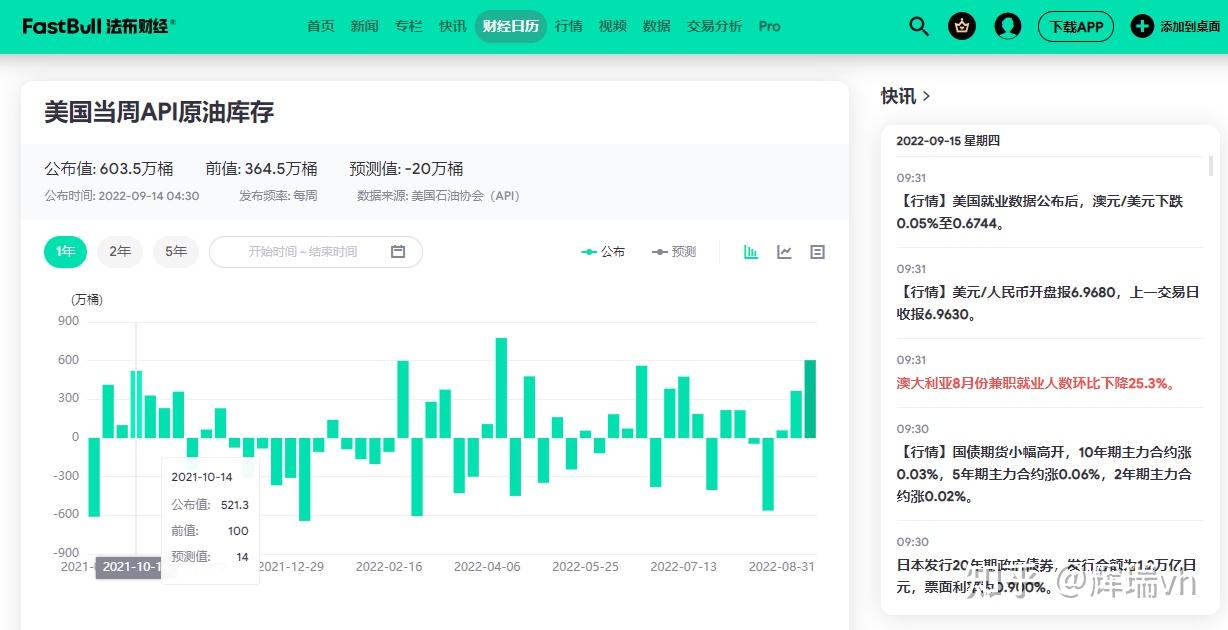Select the 财经日历 navigation tab
1228x630 pixels.
click(511, 26)
